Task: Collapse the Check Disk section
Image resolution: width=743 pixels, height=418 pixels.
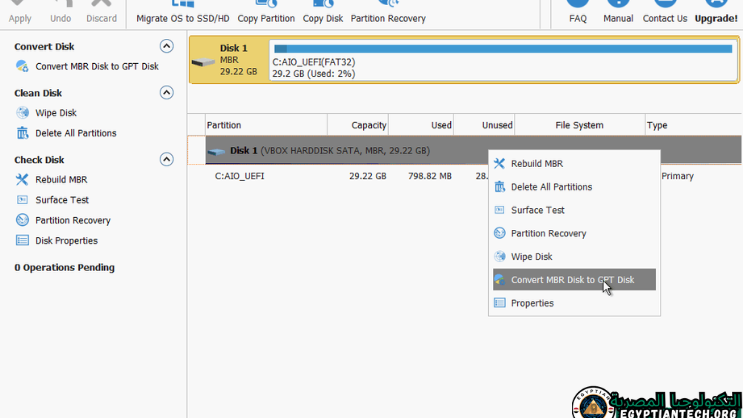Action: [166, 159]
